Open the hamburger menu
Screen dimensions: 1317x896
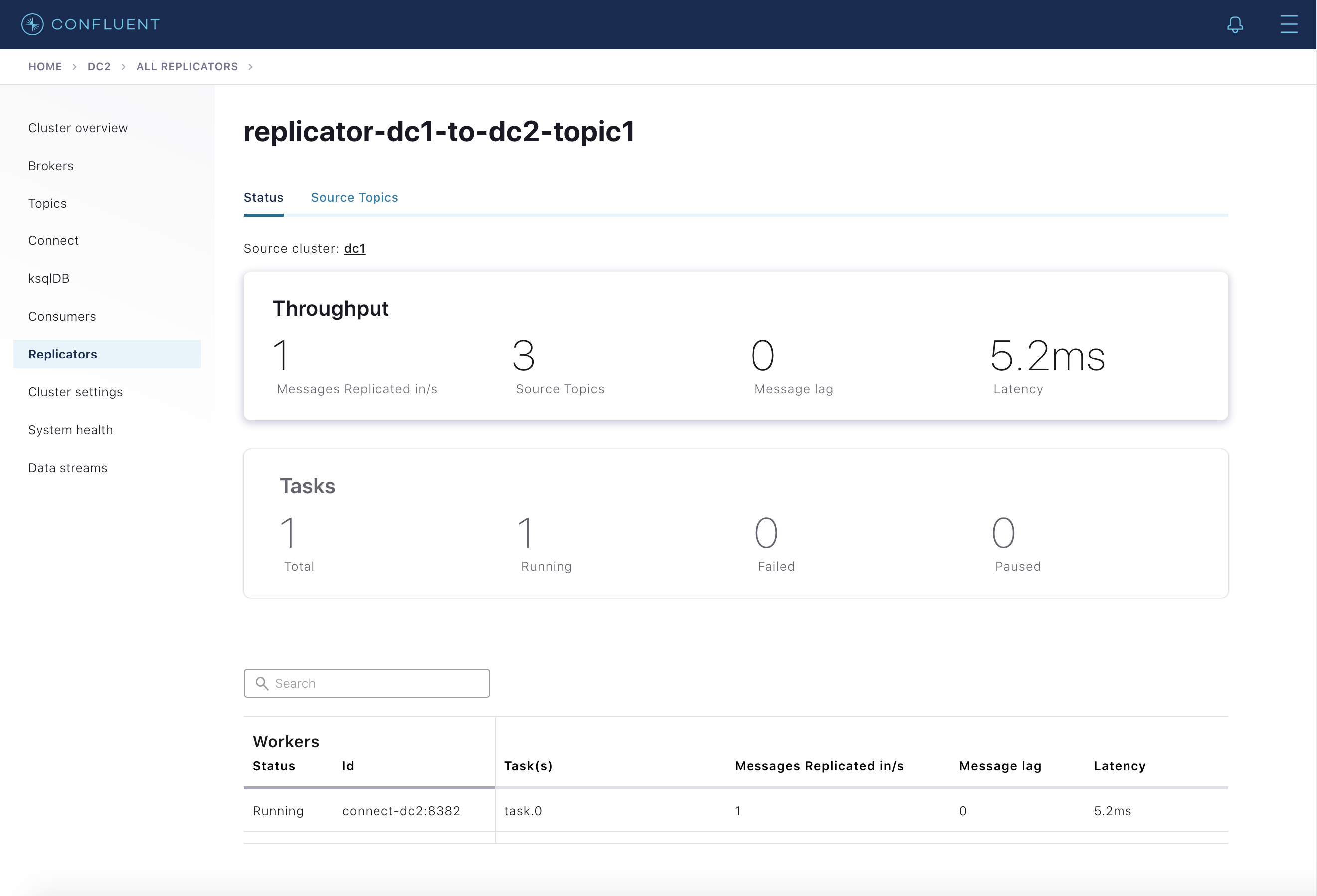pyautogui.click(x=1288, y=24)
